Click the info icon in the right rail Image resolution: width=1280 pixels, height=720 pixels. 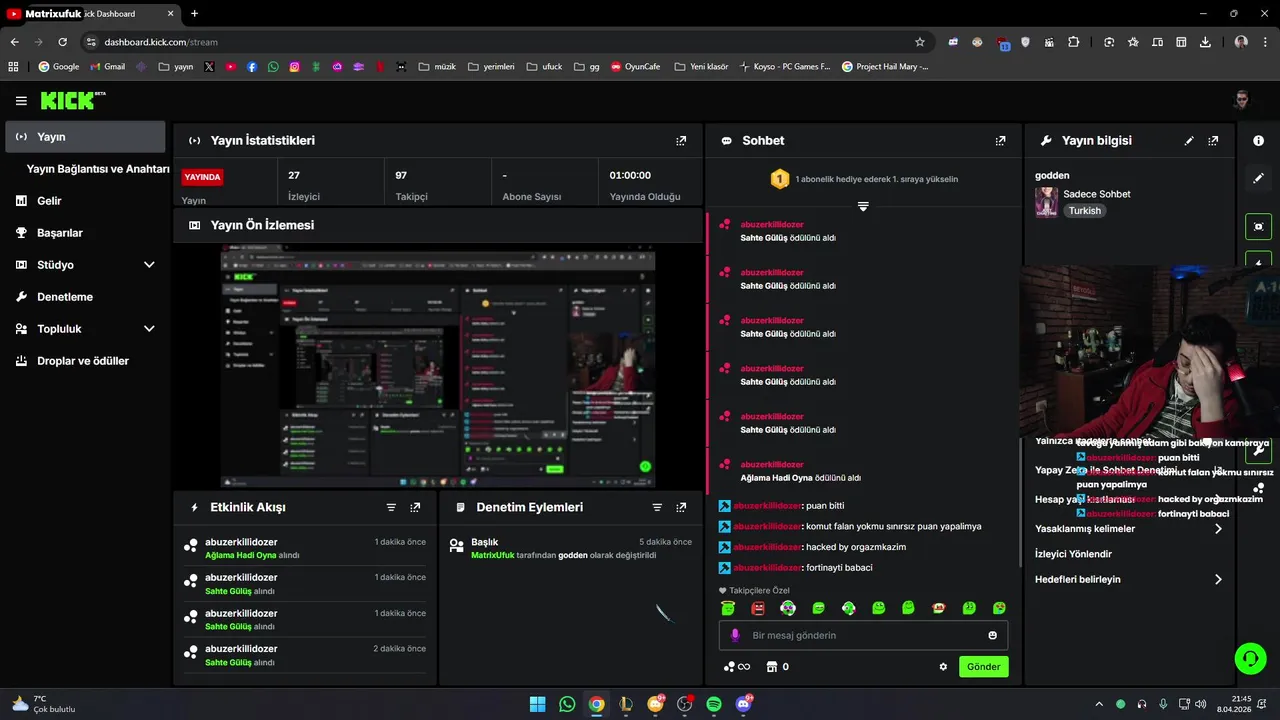click(x=1258, y=141)
